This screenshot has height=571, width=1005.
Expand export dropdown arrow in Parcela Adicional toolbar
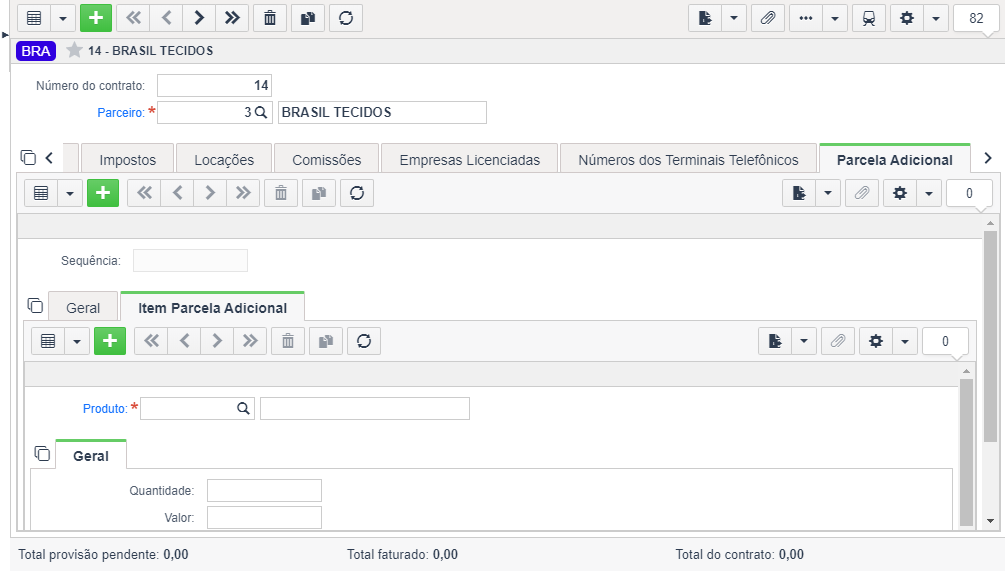point(827,193)
